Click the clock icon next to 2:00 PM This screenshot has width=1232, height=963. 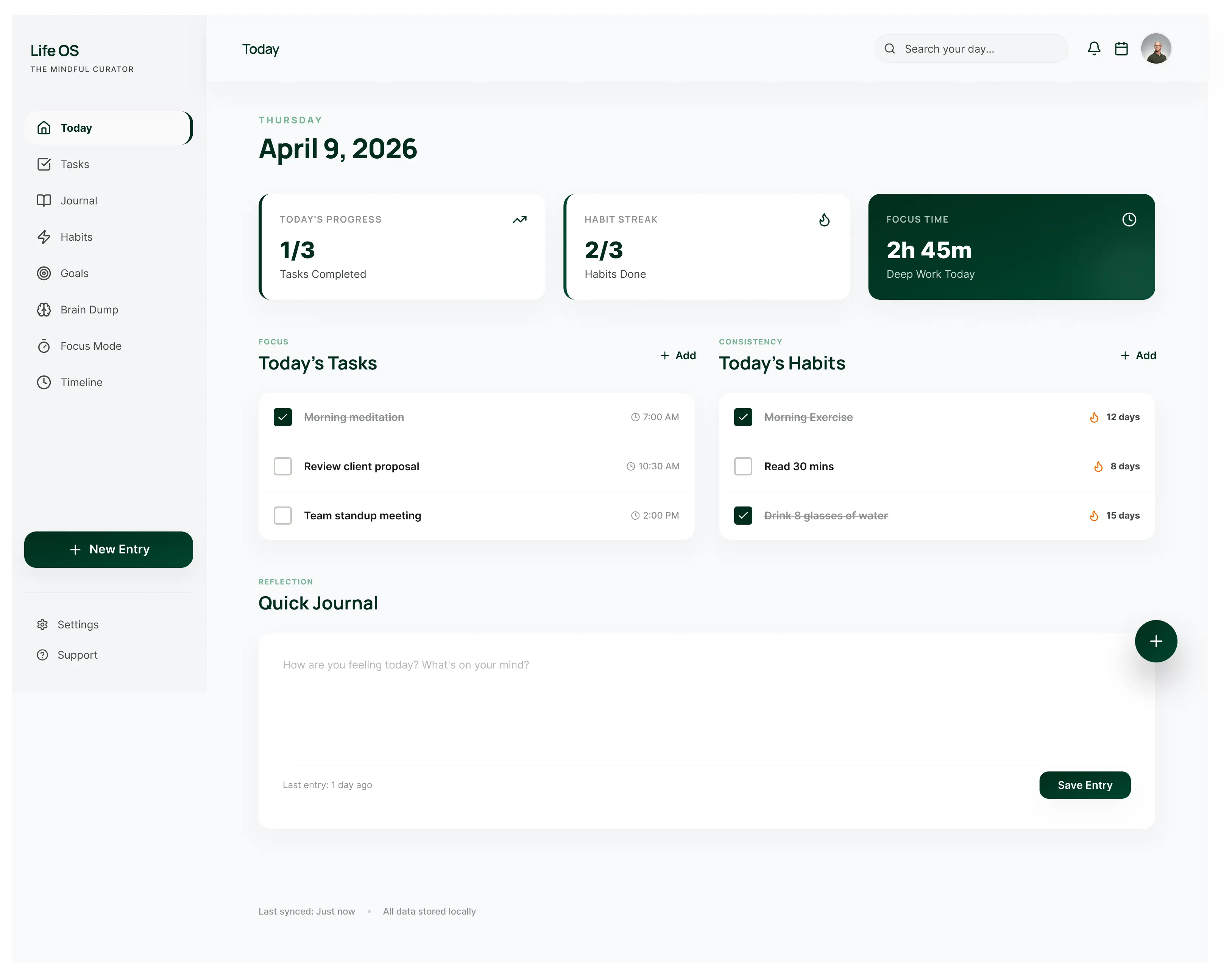click(635, 516)
